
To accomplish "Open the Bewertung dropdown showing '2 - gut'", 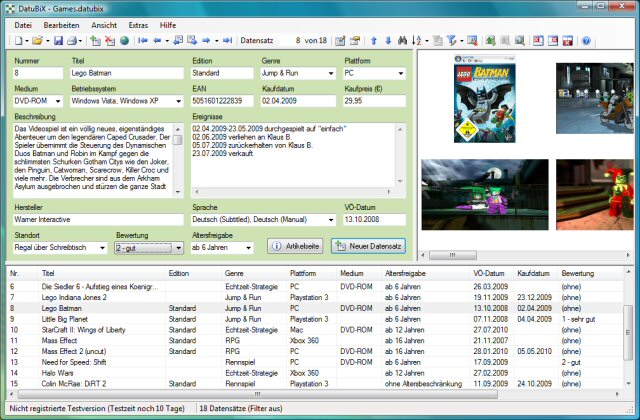I will click(178, 246).
